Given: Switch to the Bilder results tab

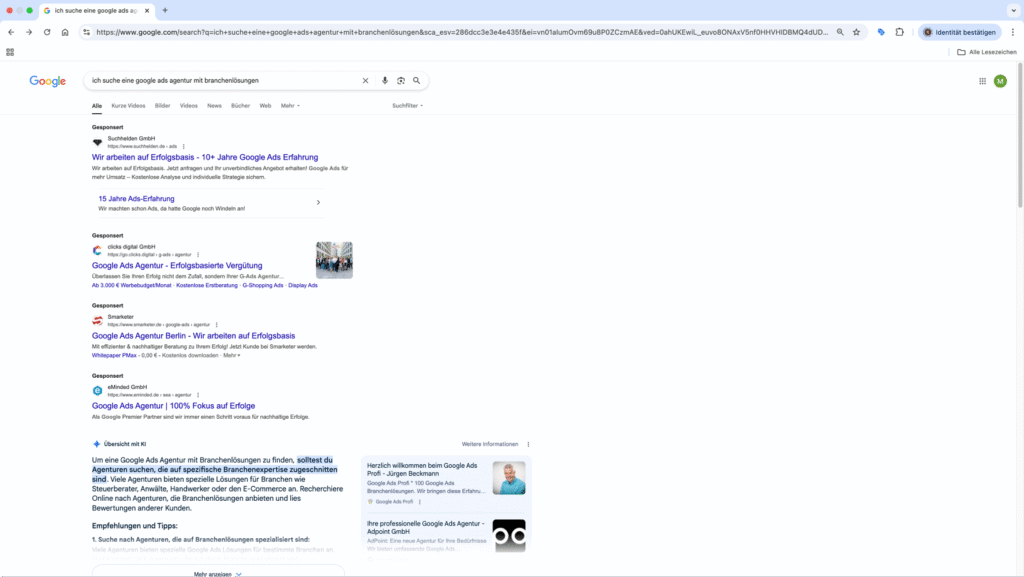Looking at the screenshot, I should pos(162,105).
